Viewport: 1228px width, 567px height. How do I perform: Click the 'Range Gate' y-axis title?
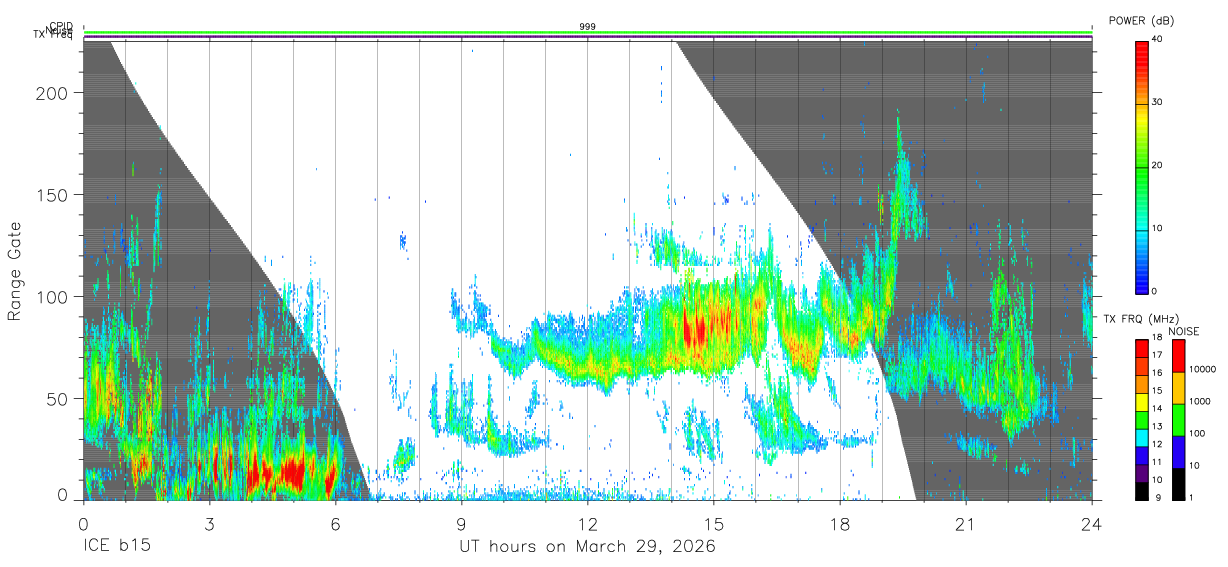click(x=16, y=271)
